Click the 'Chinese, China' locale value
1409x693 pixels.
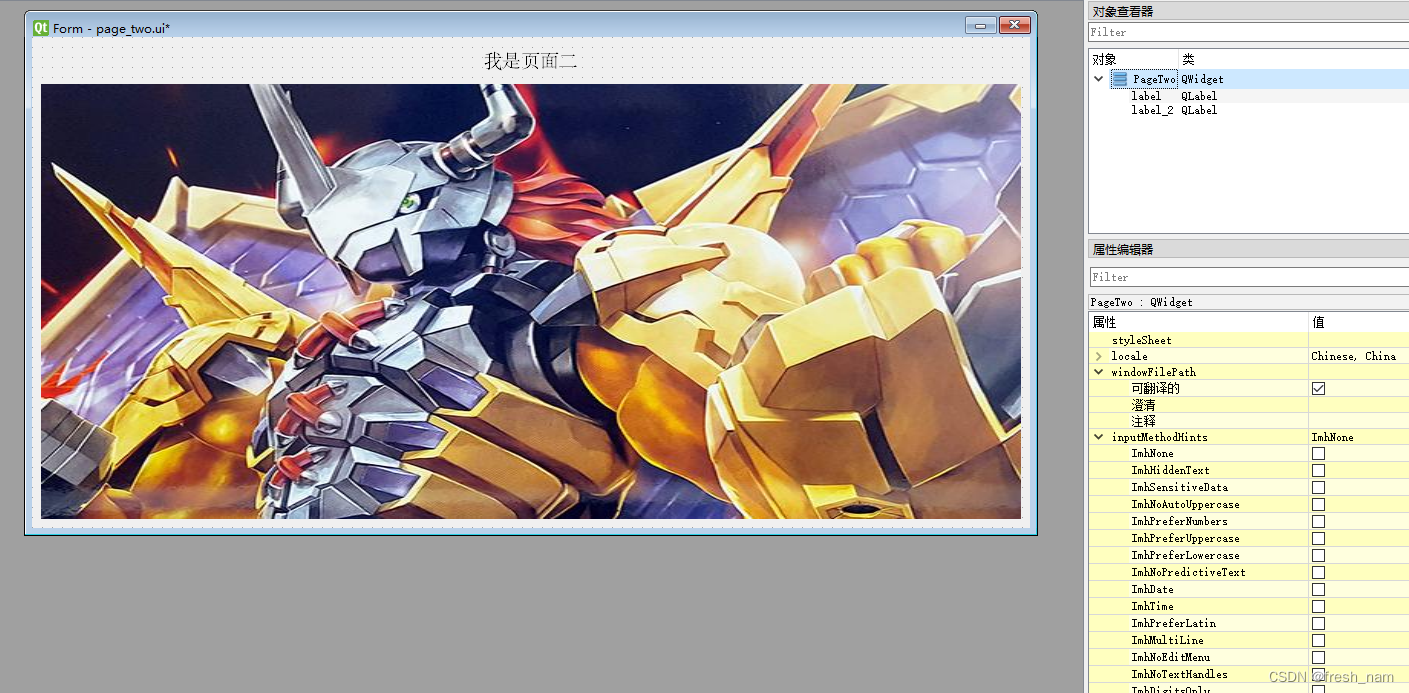pos(1353,356)
